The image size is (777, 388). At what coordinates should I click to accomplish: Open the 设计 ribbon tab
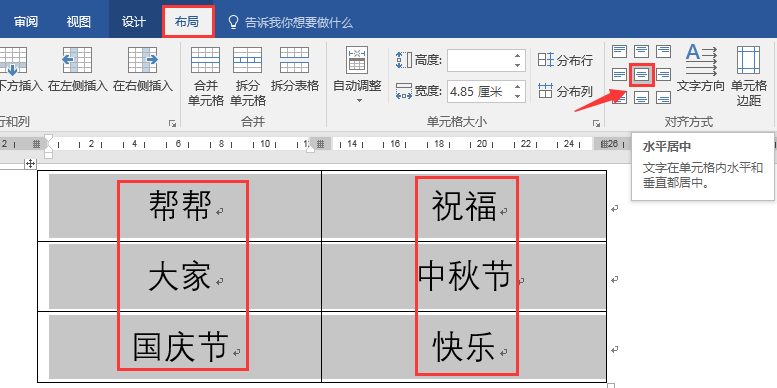coord(133,22)
